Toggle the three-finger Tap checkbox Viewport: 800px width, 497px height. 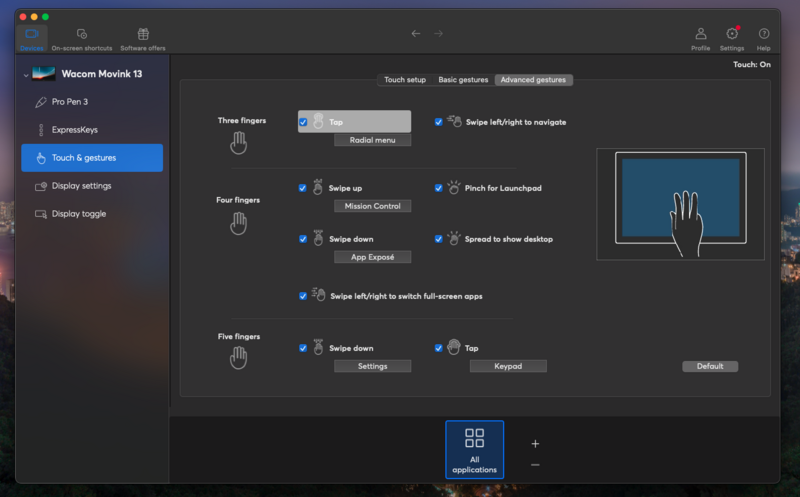303,122
